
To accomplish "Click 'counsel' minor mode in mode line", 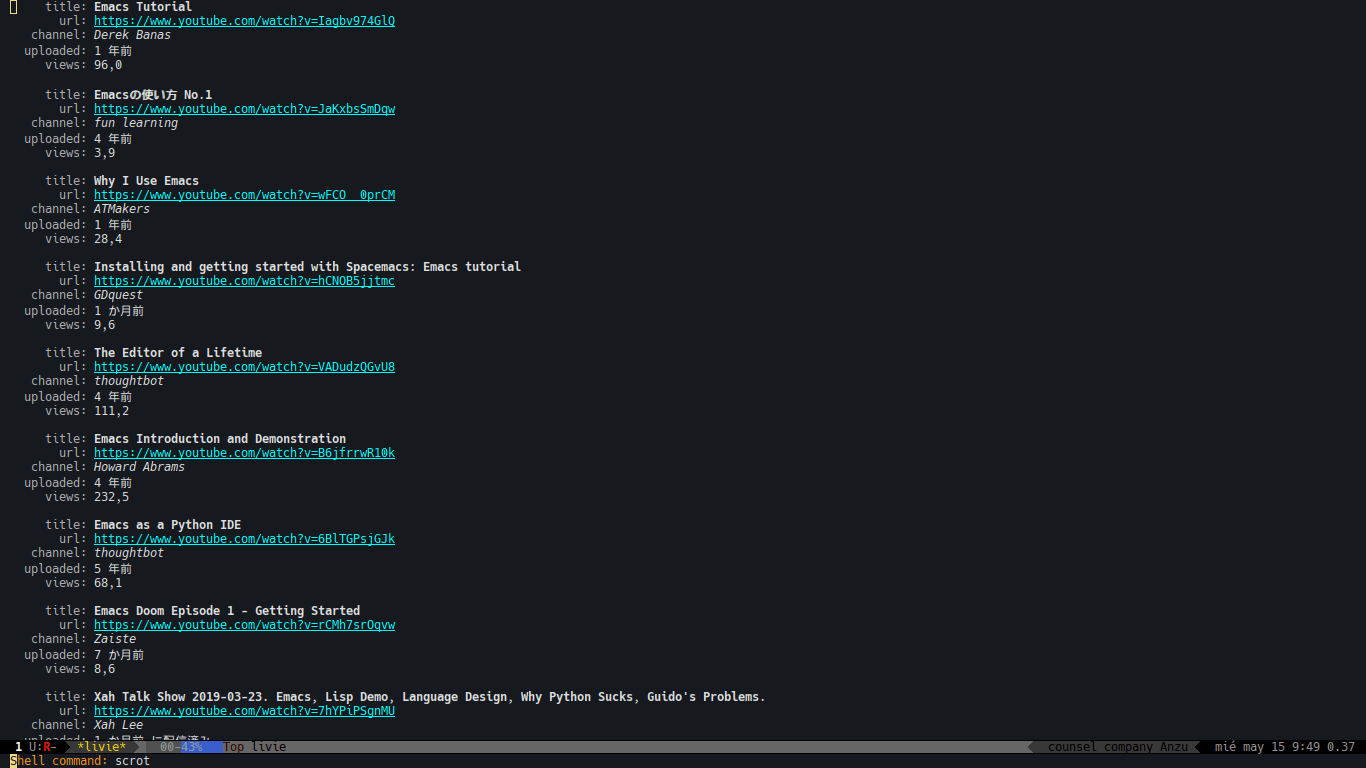I will coord(1072,747).
